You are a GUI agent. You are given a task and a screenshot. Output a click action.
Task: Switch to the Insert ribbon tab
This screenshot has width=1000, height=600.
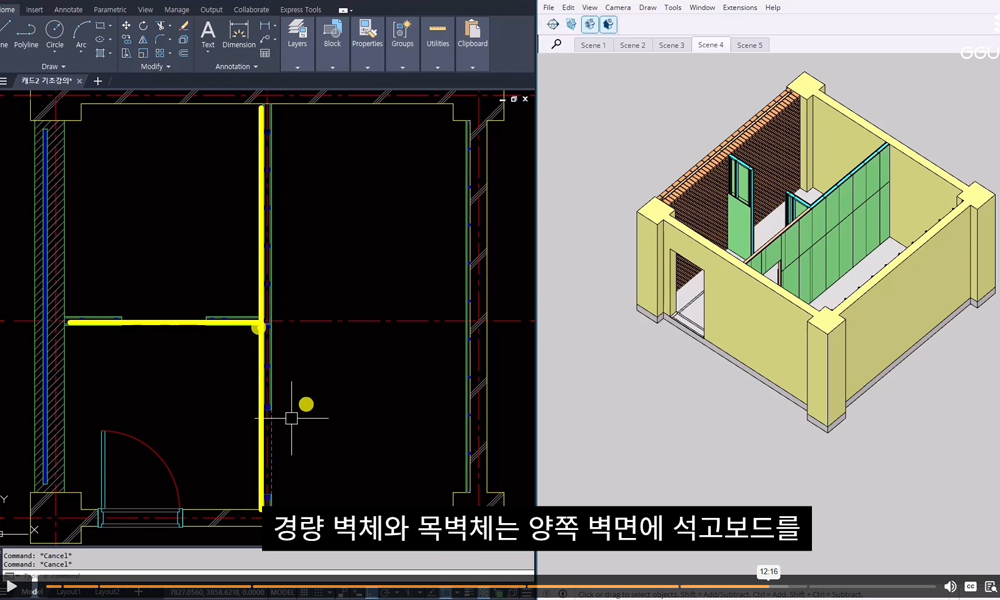pos(34,10)
